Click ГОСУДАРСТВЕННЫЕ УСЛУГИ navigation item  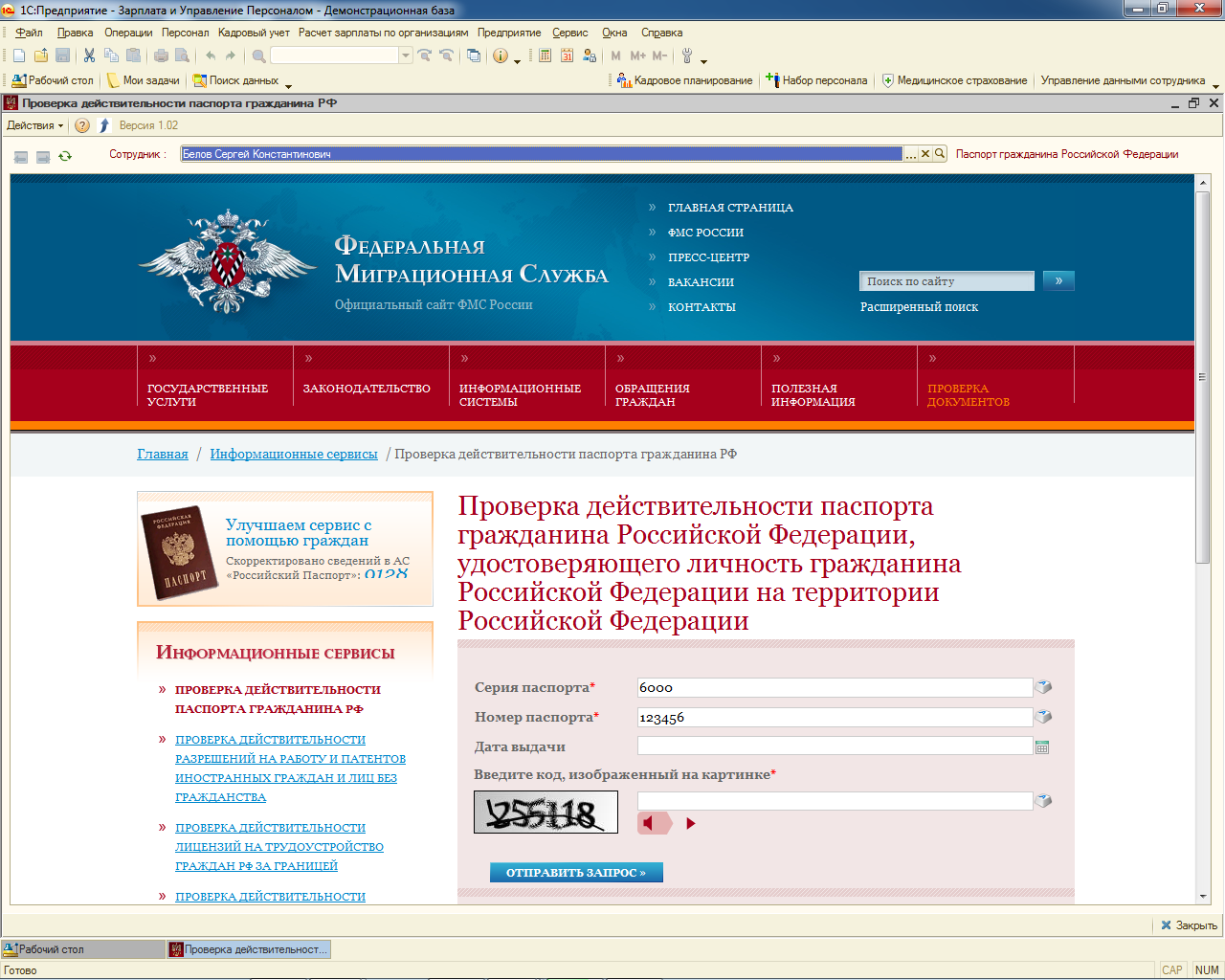[208, 395]
